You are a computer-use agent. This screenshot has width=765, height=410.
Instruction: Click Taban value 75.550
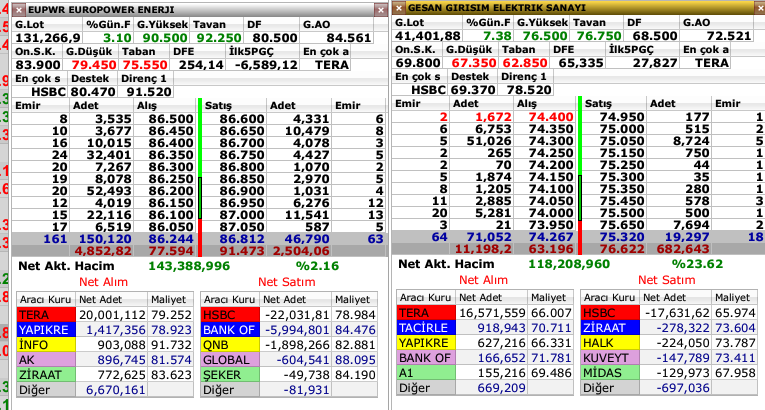click(145, 65)
